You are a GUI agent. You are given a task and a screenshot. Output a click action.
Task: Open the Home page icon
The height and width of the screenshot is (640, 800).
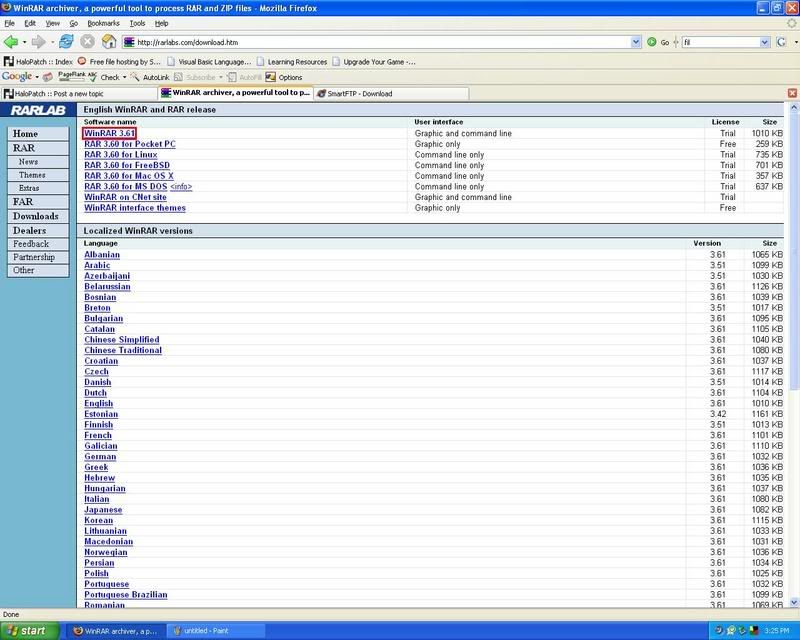pos(109,42)
